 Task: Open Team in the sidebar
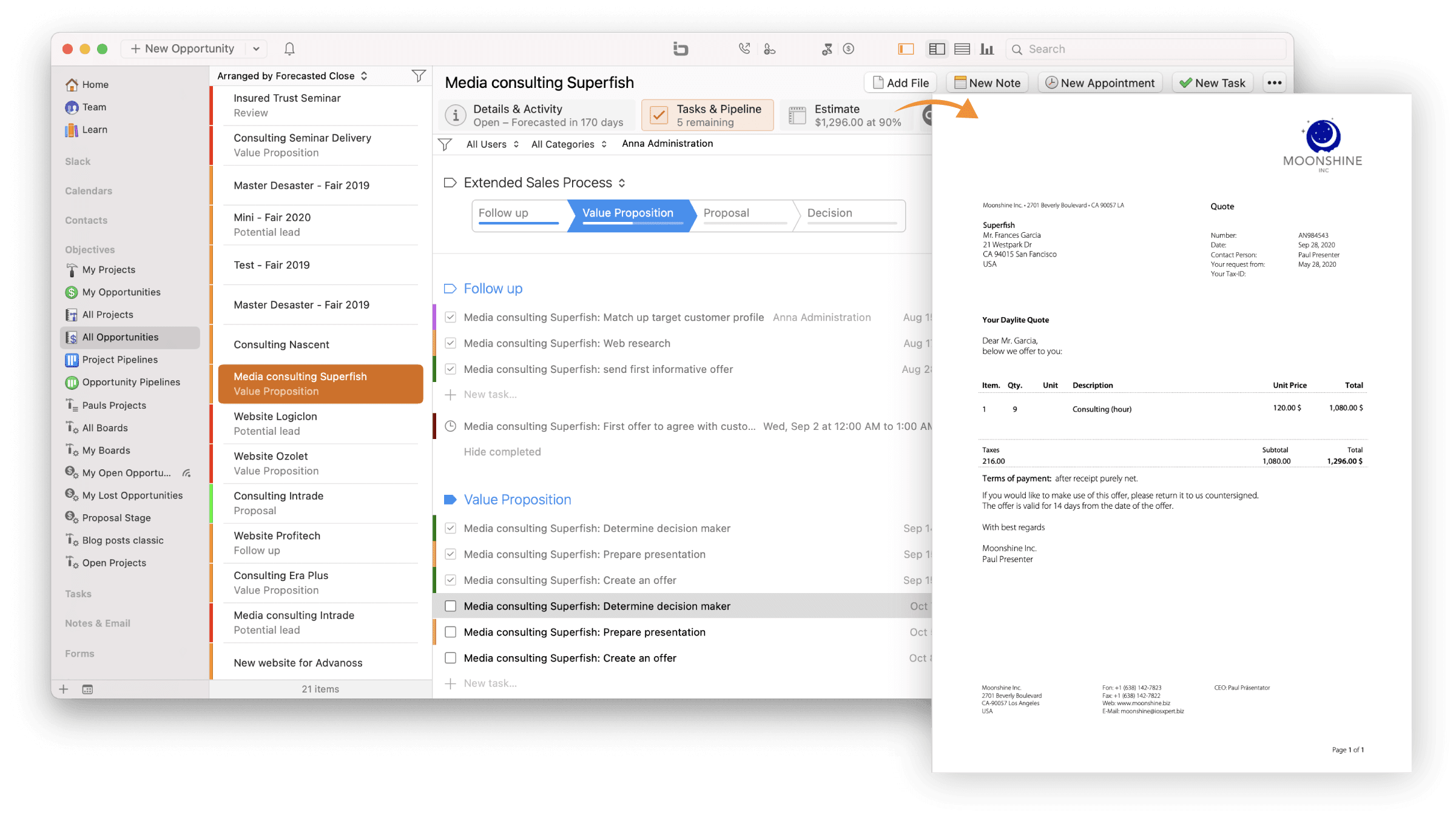(x=86, y=107)
